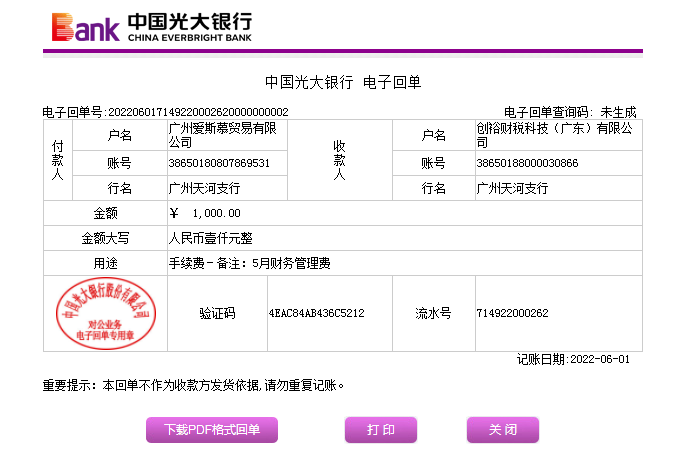Select the payee account number 38650188000030866
Viewport: 697px width, 458px height.
click(527, 163)
